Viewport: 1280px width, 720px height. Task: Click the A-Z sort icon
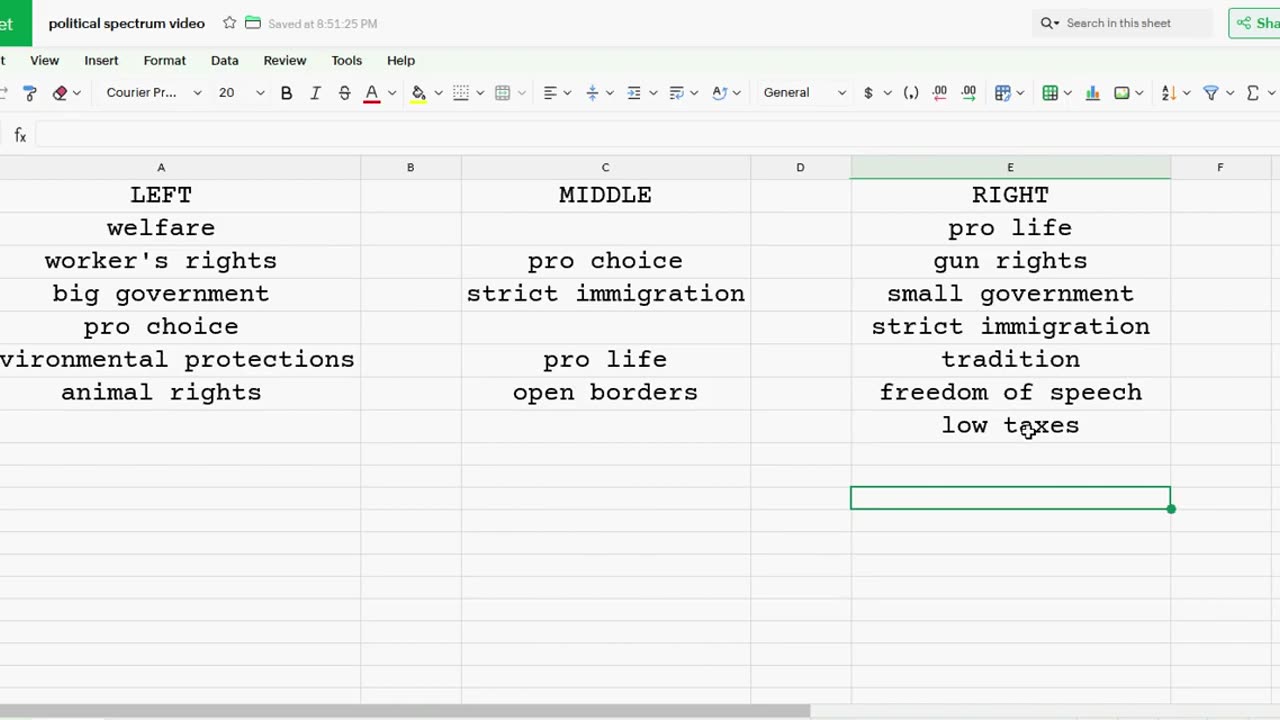pyautogui.click(x=1168, y=93)
